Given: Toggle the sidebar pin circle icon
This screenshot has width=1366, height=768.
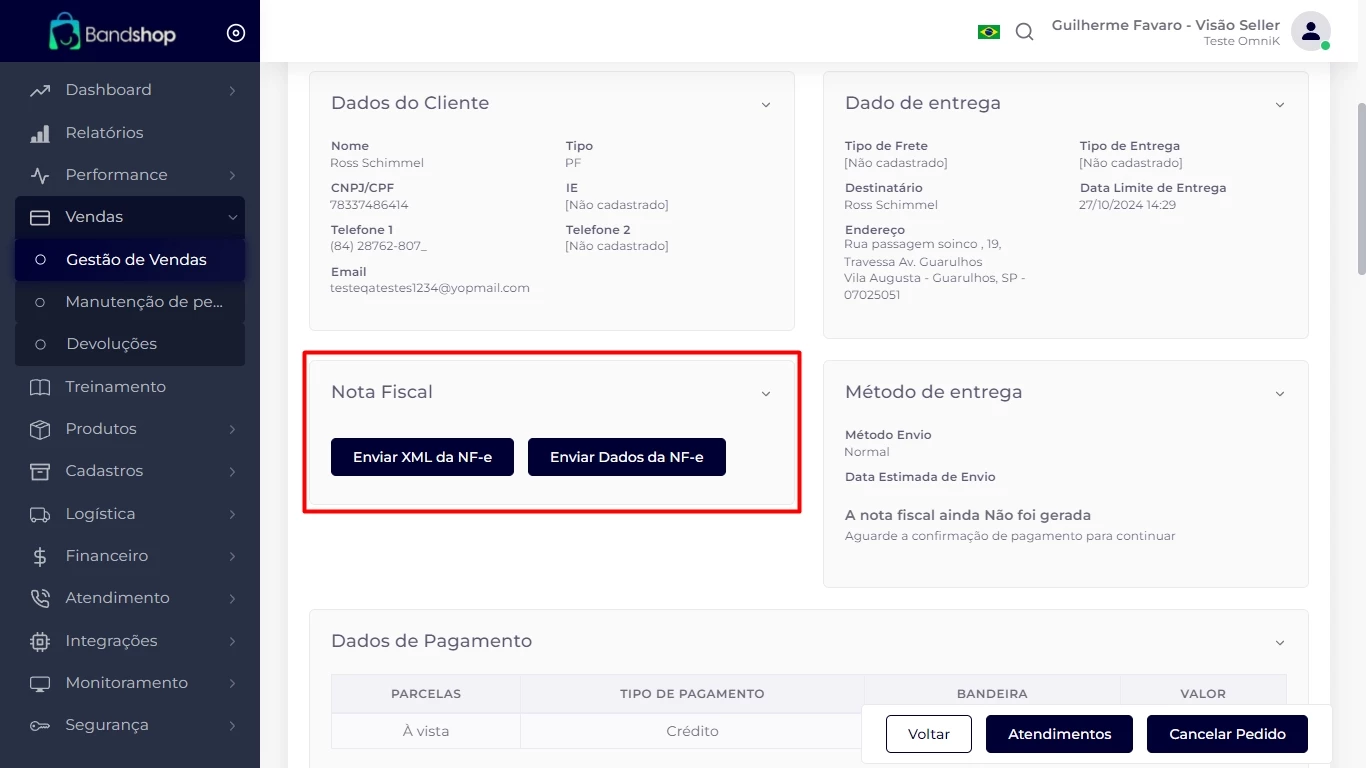Looking at the screenshot, I should (x=236, y=33).
